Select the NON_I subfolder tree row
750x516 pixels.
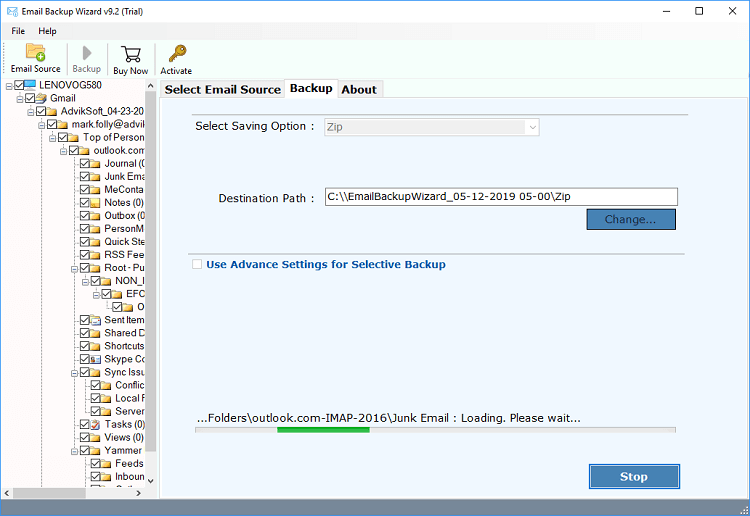[117, 281]
